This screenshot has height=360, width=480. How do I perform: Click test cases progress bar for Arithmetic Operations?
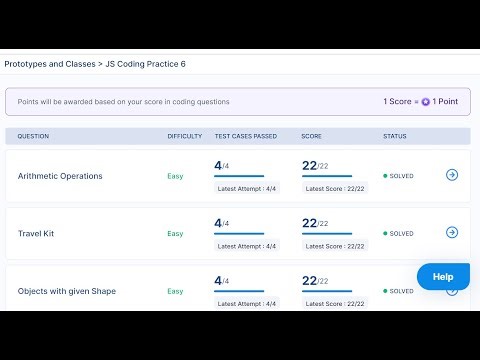[239, 176]
